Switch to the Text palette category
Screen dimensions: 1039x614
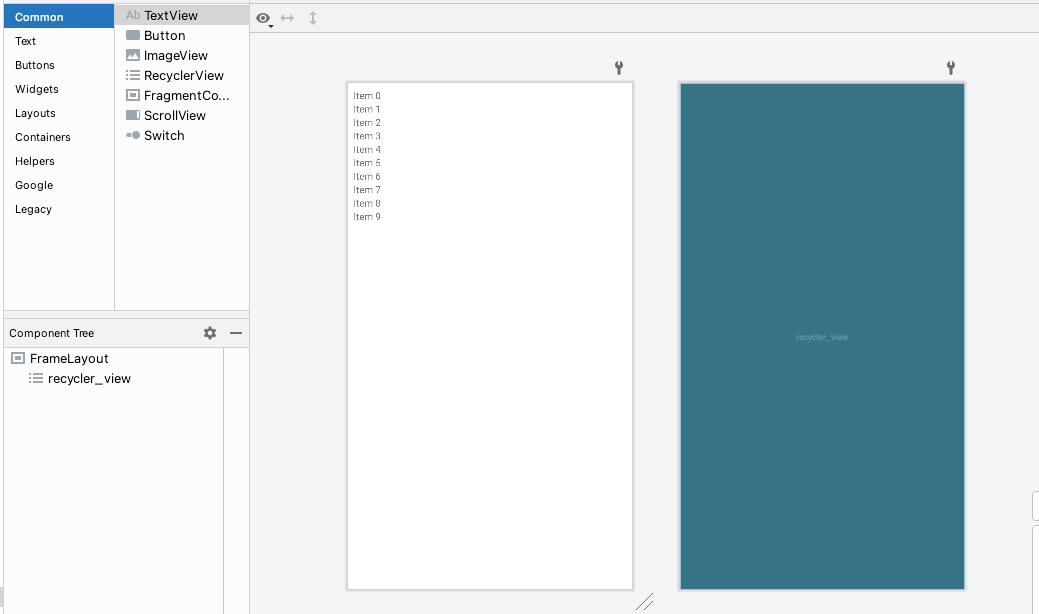[x=25, y=41]
